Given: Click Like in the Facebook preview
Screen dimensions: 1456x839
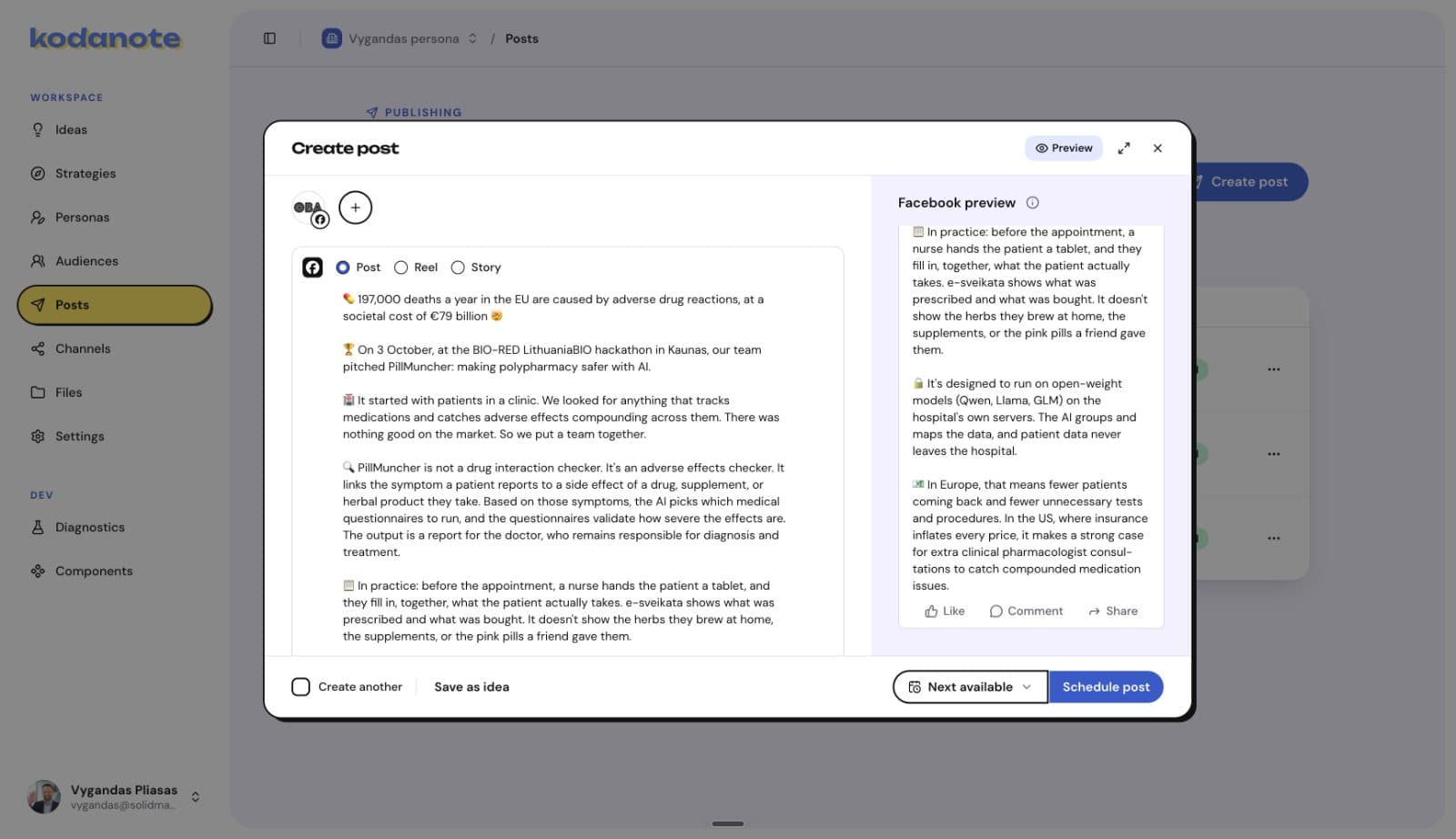Looking at the screenshot, I should pos(945,611).
